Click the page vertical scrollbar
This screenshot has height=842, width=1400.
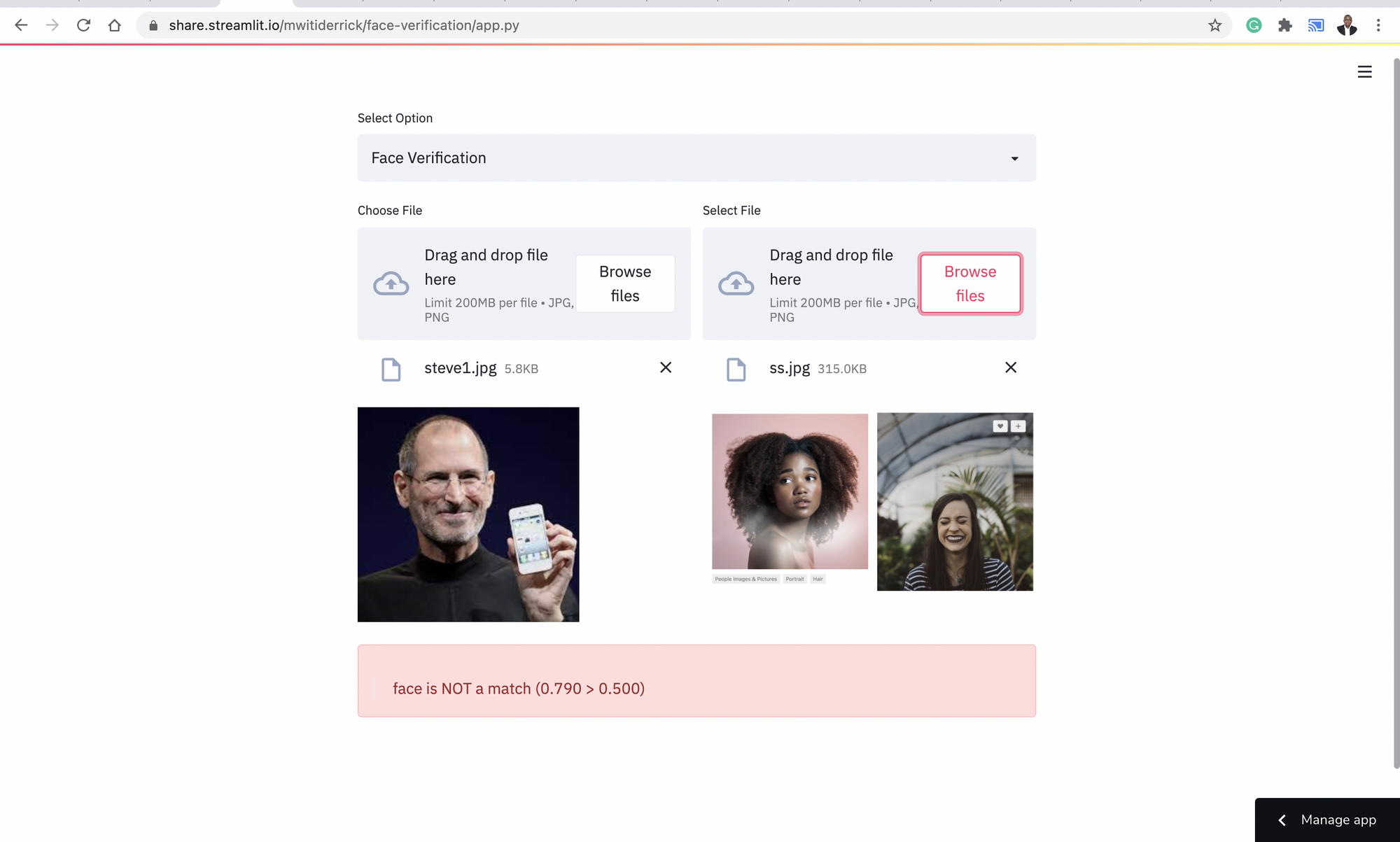click(x=1396, y=413)
